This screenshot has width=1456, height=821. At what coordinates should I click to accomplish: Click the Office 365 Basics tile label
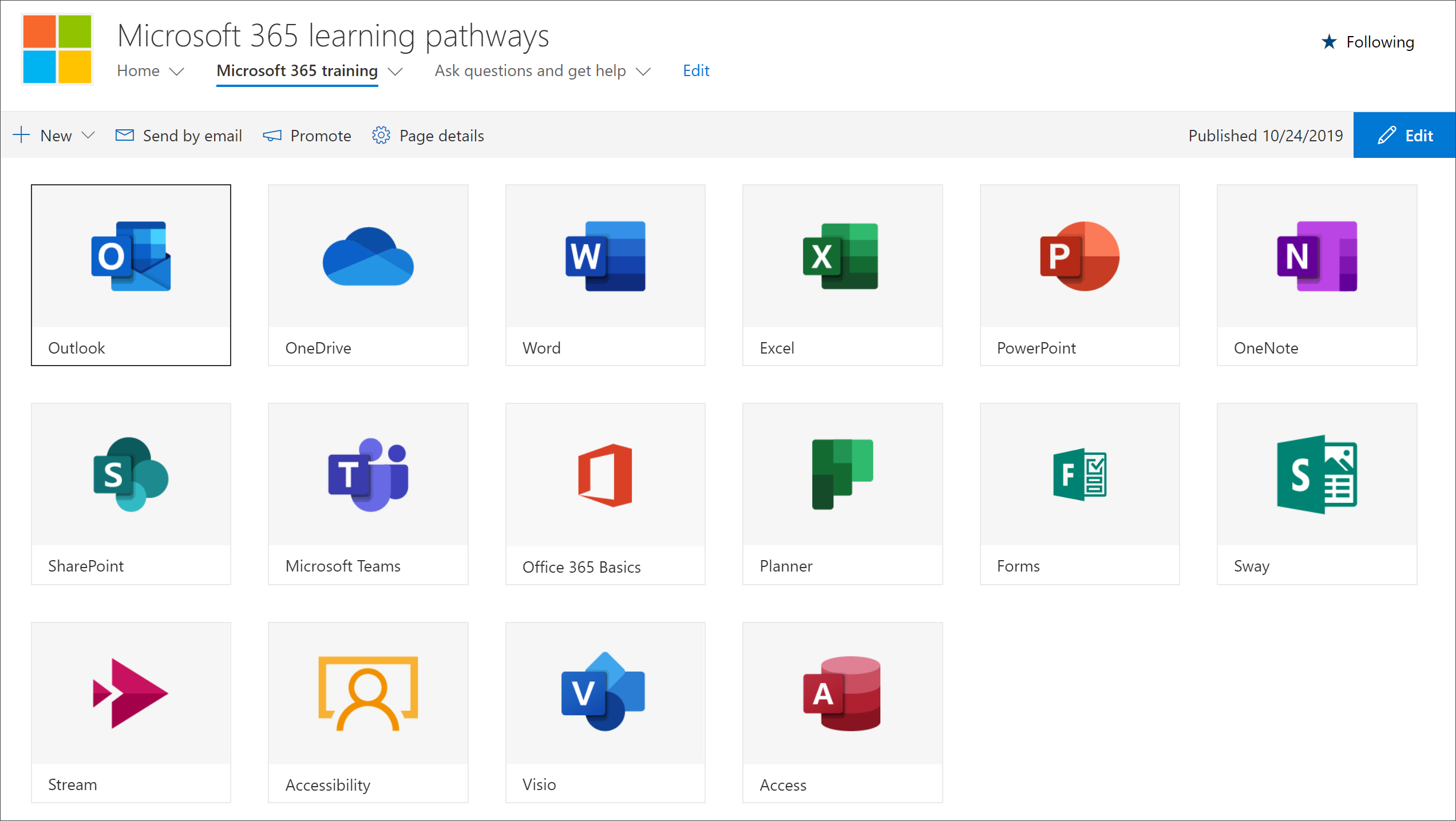pos(581,567)
